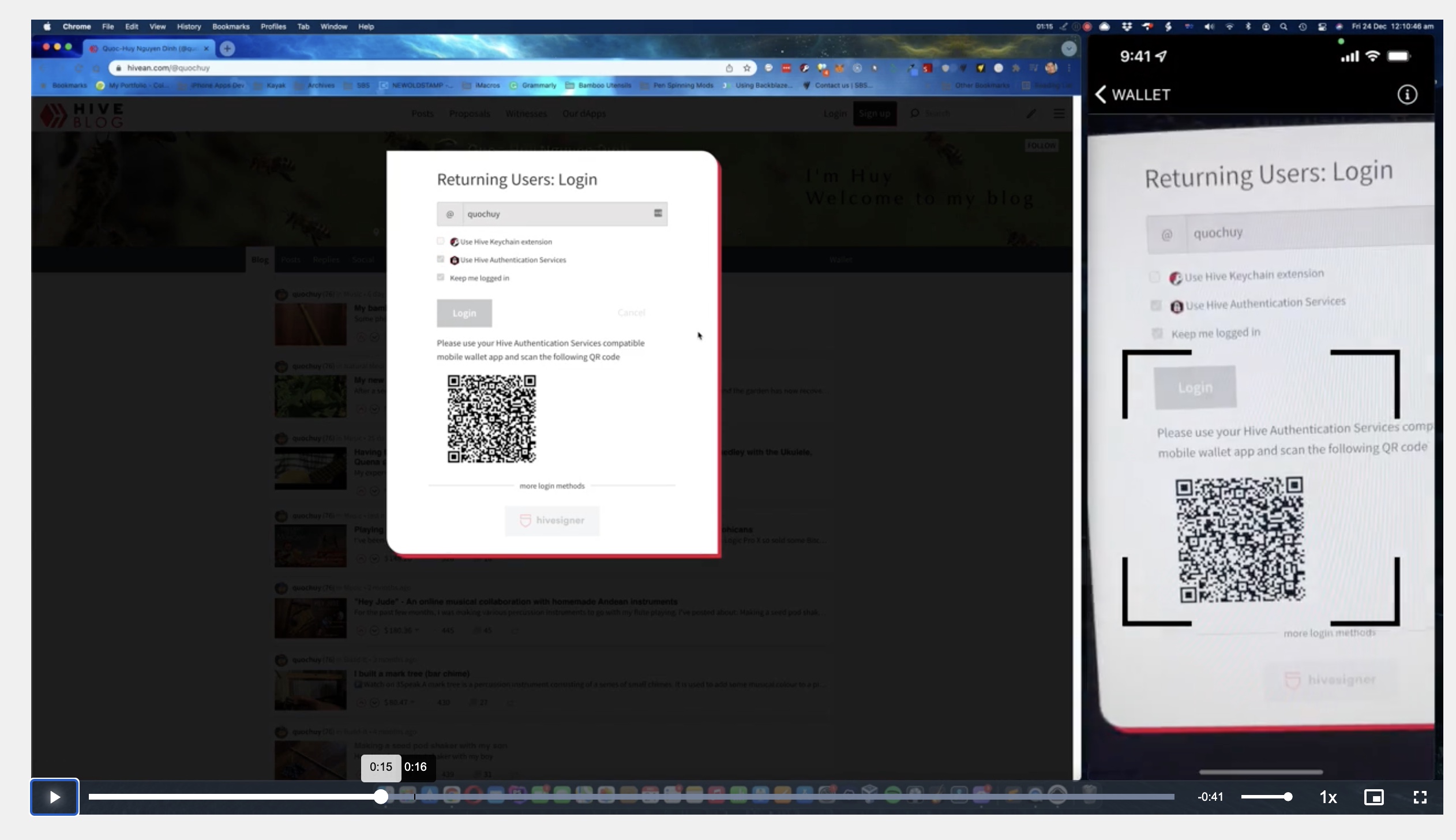This screenshot has width=1456, height=840.
Task: Tap the info icon on the phone screen
Action: click(1407, 95)
